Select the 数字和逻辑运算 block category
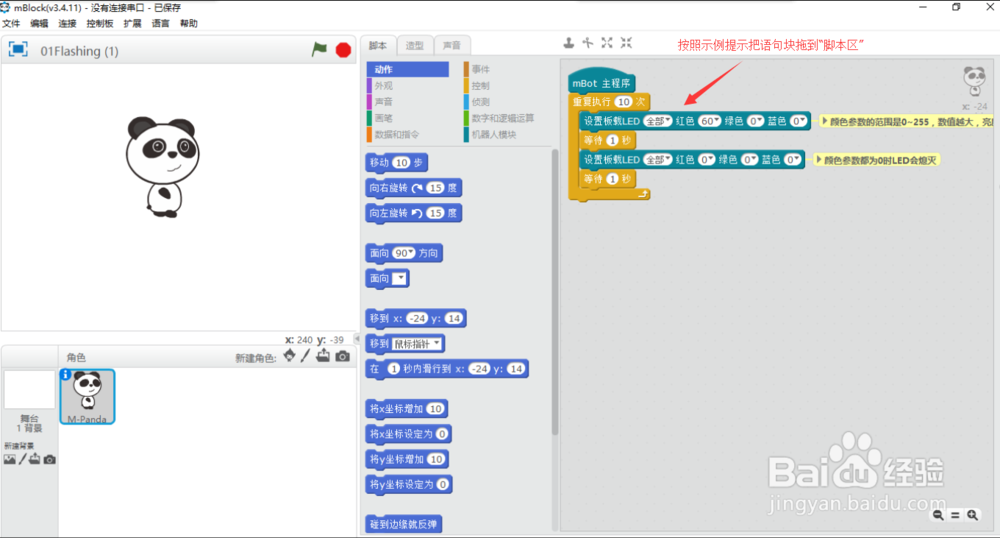This screenshot has height=538, width=1000. 503,118
